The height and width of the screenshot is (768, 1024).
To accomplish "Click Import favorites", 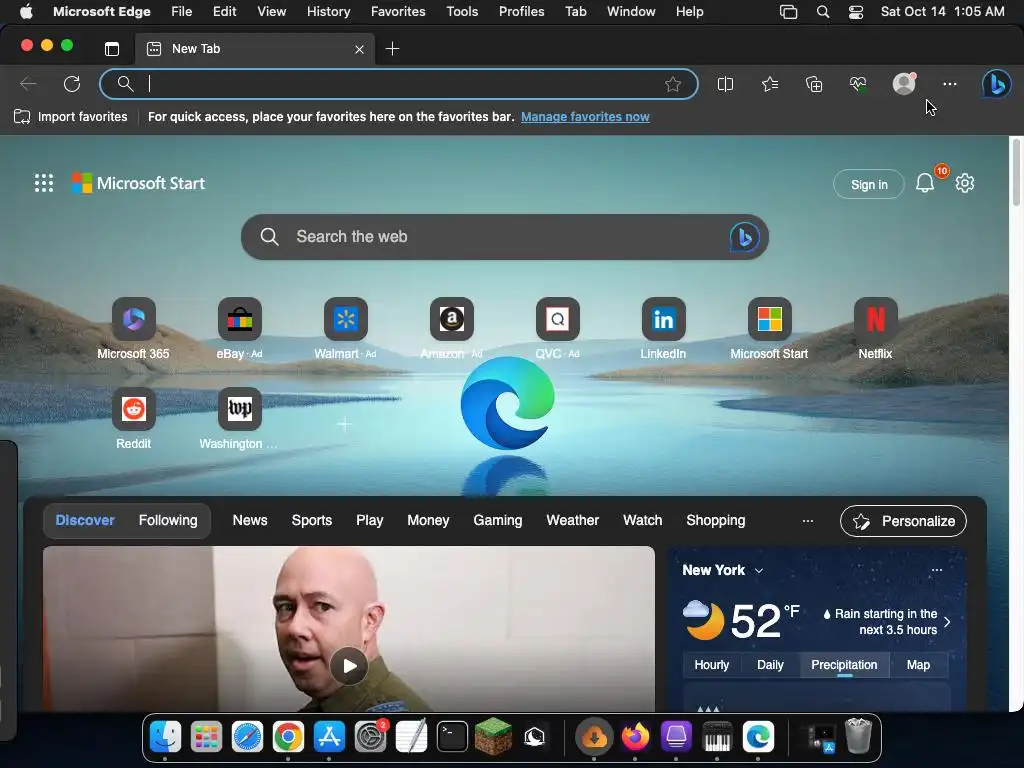I will (x=71, y=117).
